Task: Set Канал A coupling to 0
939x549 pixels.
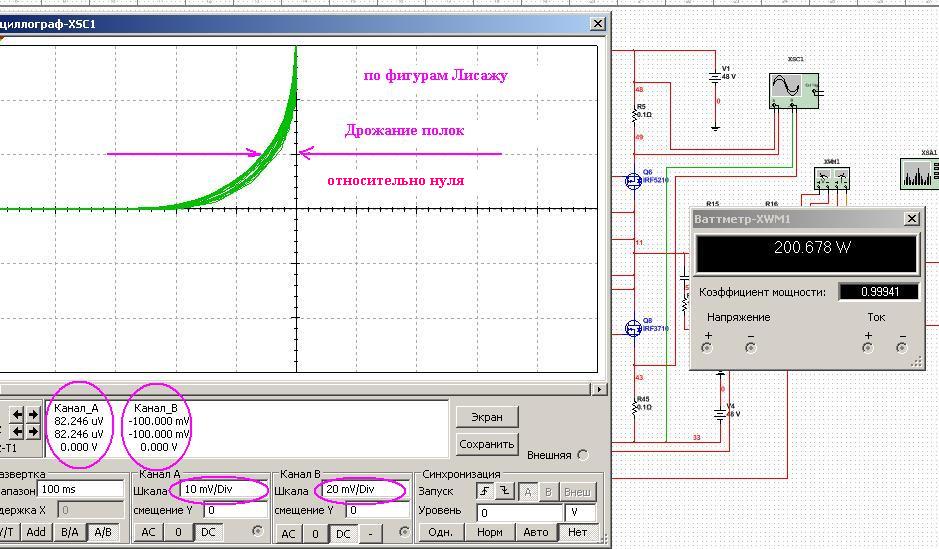Action: (178, 532)
